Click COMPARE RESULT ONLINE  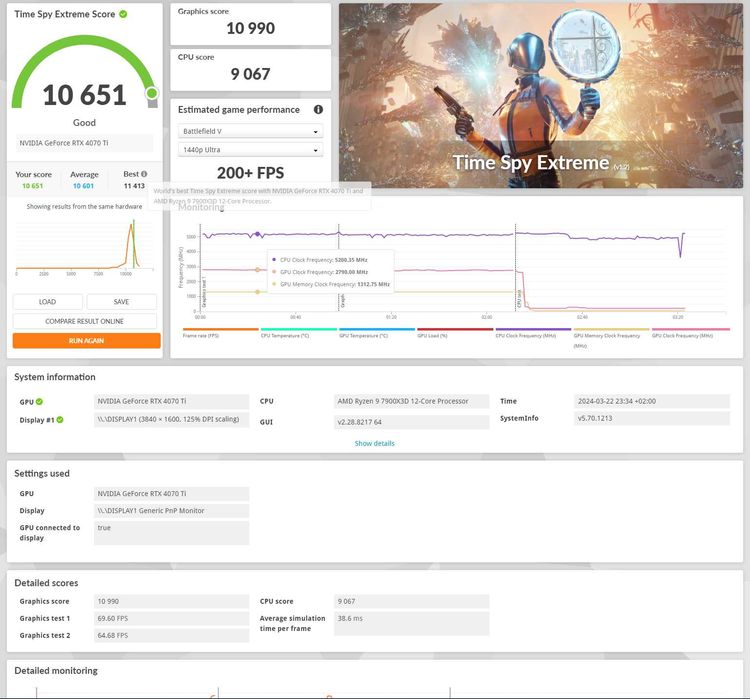(85, 321)
